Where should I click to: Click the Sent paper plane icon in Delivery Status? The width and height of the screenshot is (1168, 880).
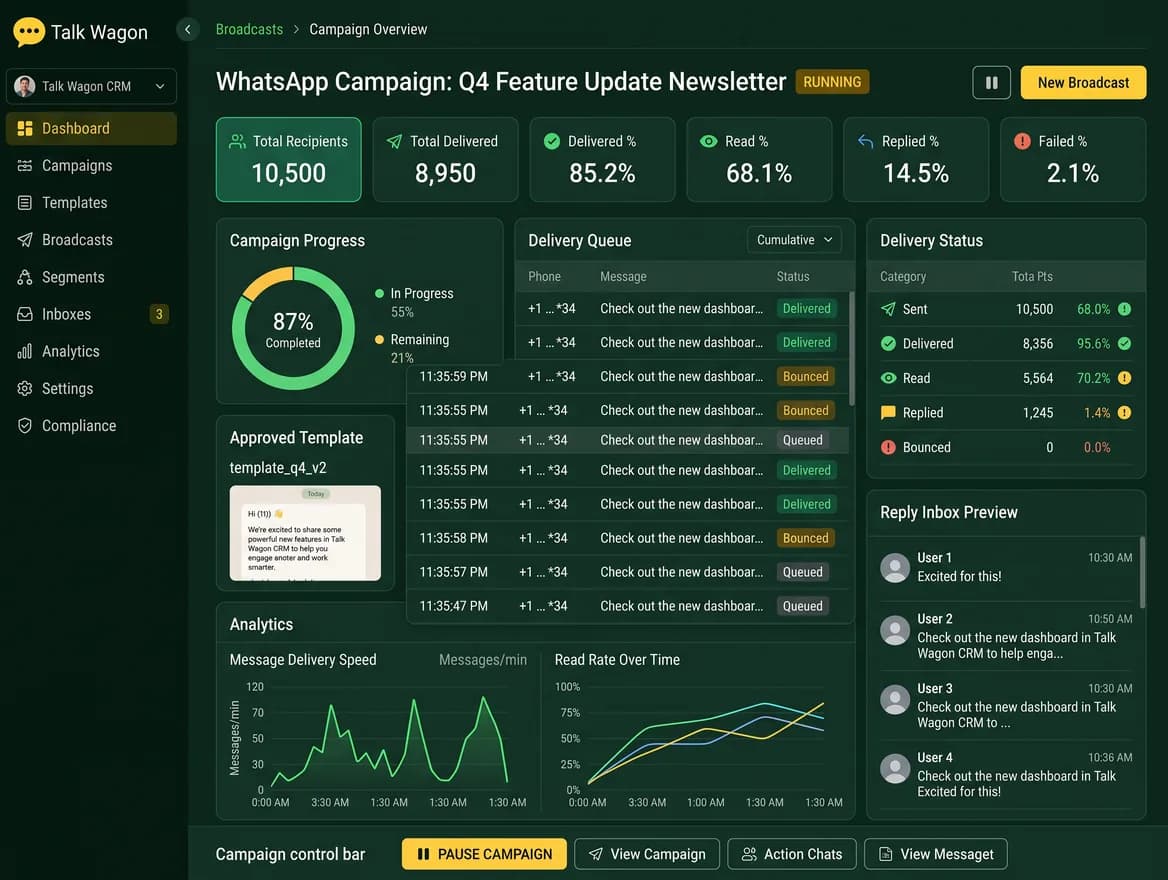tap(888, 309)
